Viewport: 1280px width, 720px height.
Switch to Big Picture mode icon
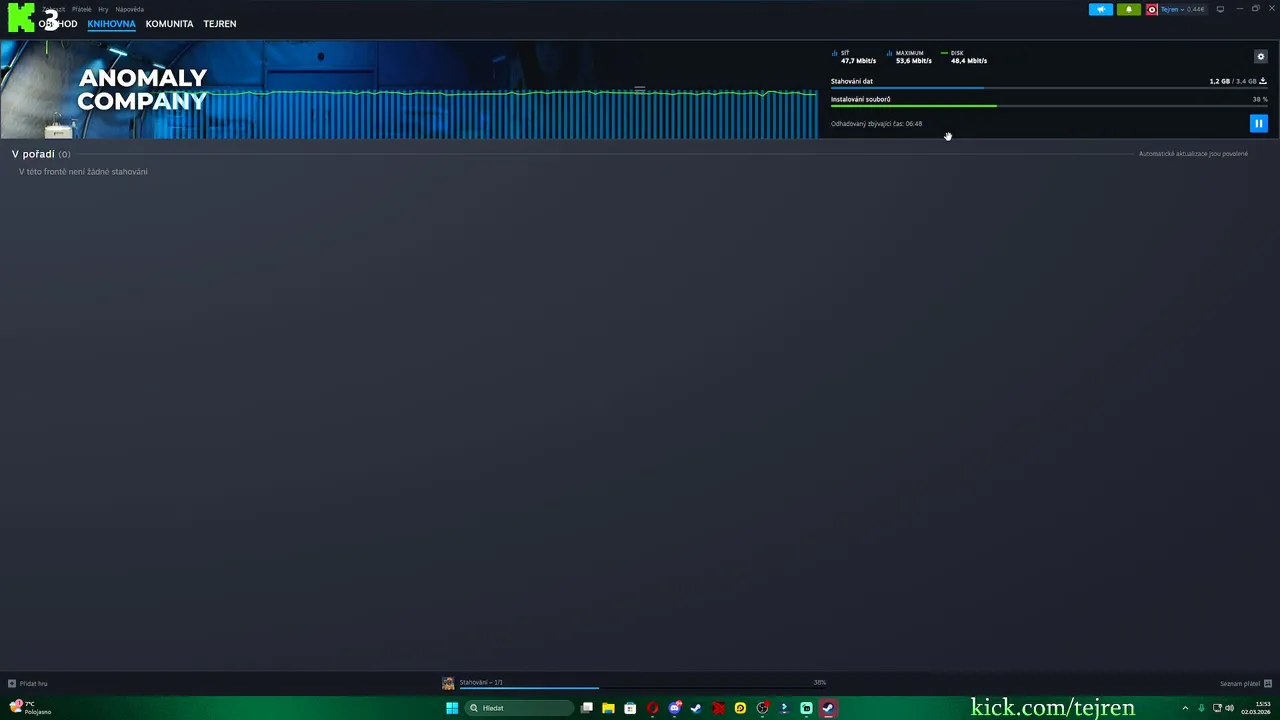pyautogui.click(x=1220, y=9)
